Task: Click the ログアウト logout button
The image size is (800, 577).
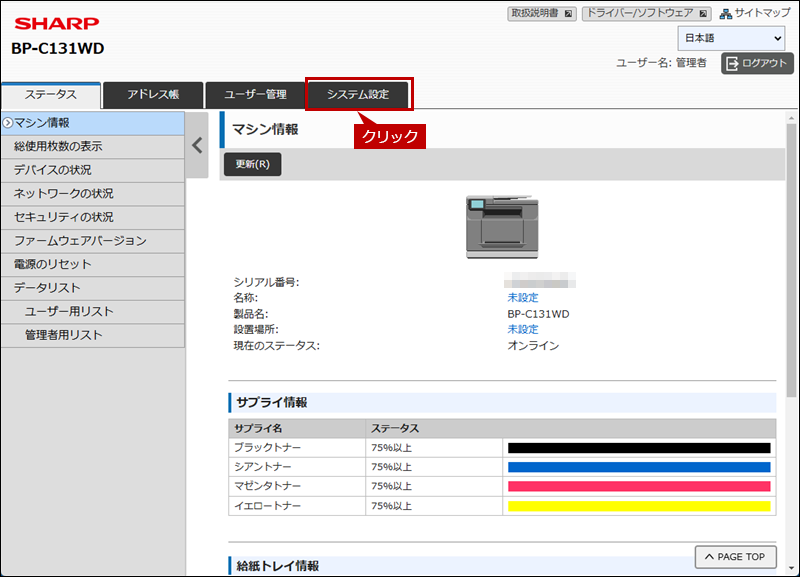Action: (757, 63)
